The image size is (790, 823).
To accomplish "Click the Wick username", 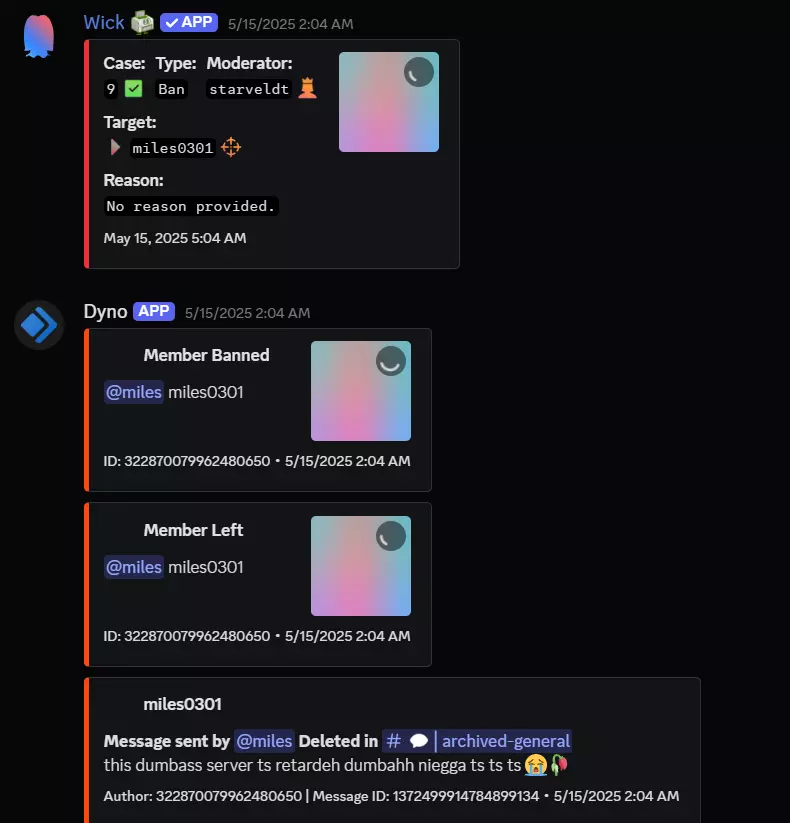I will 104,23.
